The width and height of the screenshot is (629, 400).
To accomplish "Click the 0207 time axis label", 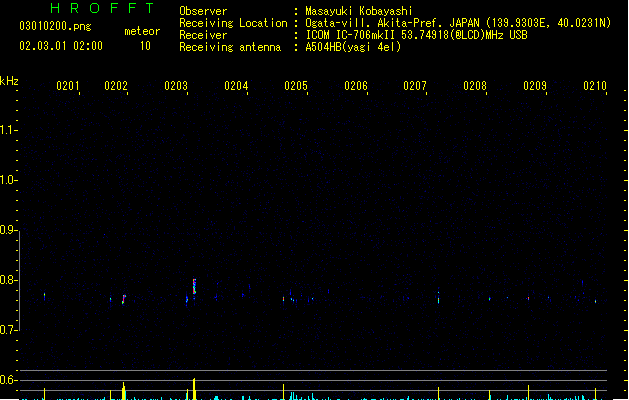I will point(415,86).
